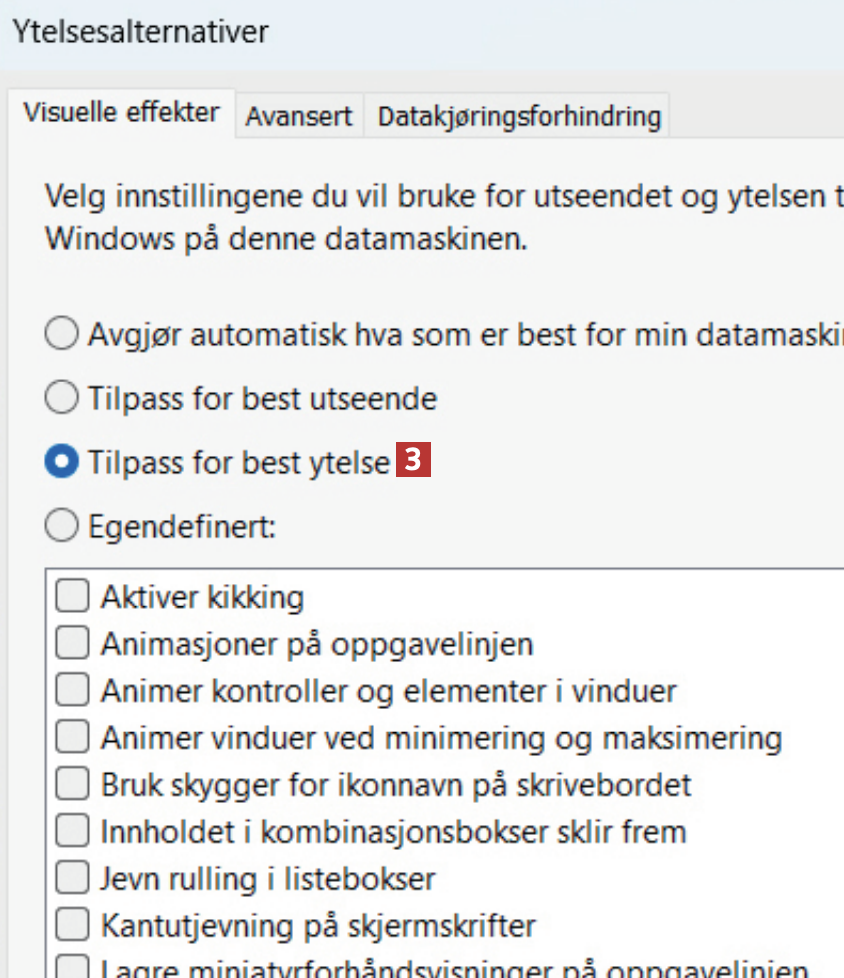Select the 'Egendefinert' radio button
This screenshot has height=978, width=844.
coord(62,526)
